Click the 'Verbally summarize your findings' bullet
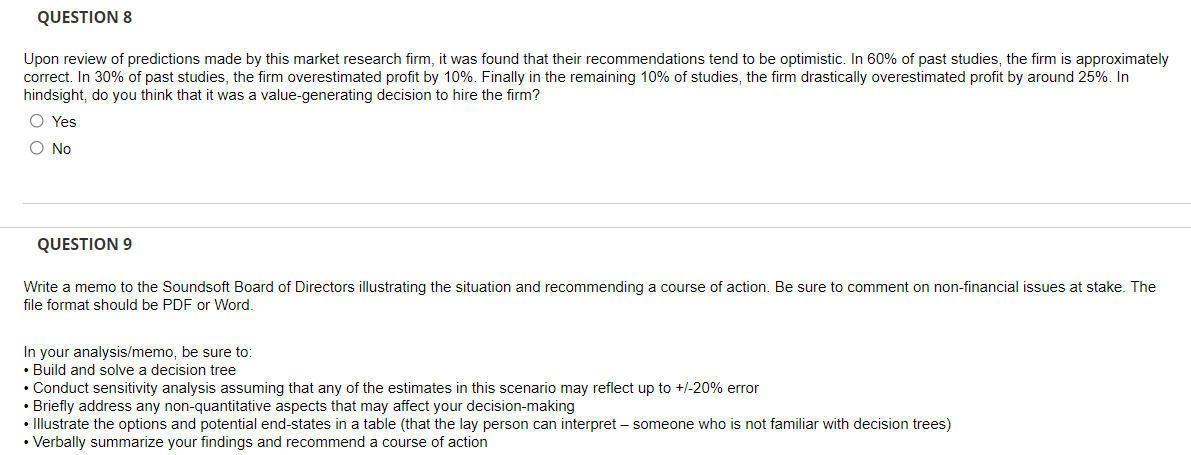1191x455 pixels. (255, 442)
